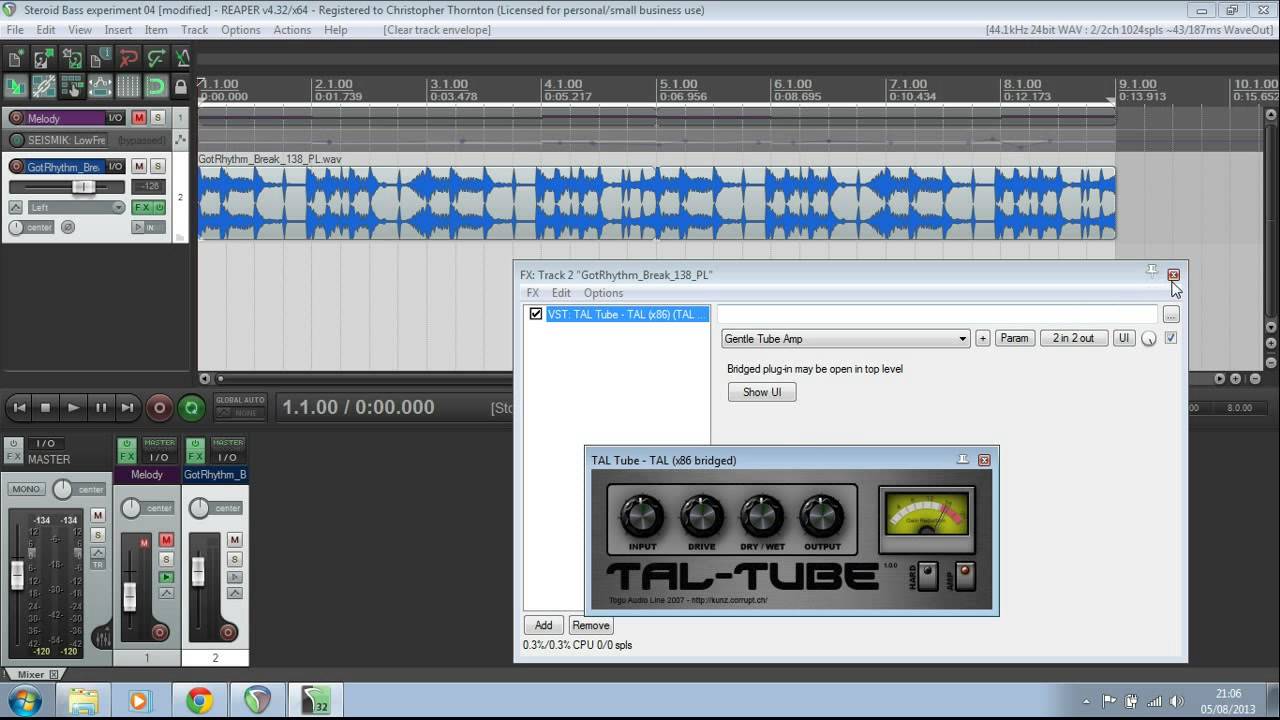Click the Stop transport button
Image resolution: width=1280 pixels, height=720 pixels.
point(45,407)
